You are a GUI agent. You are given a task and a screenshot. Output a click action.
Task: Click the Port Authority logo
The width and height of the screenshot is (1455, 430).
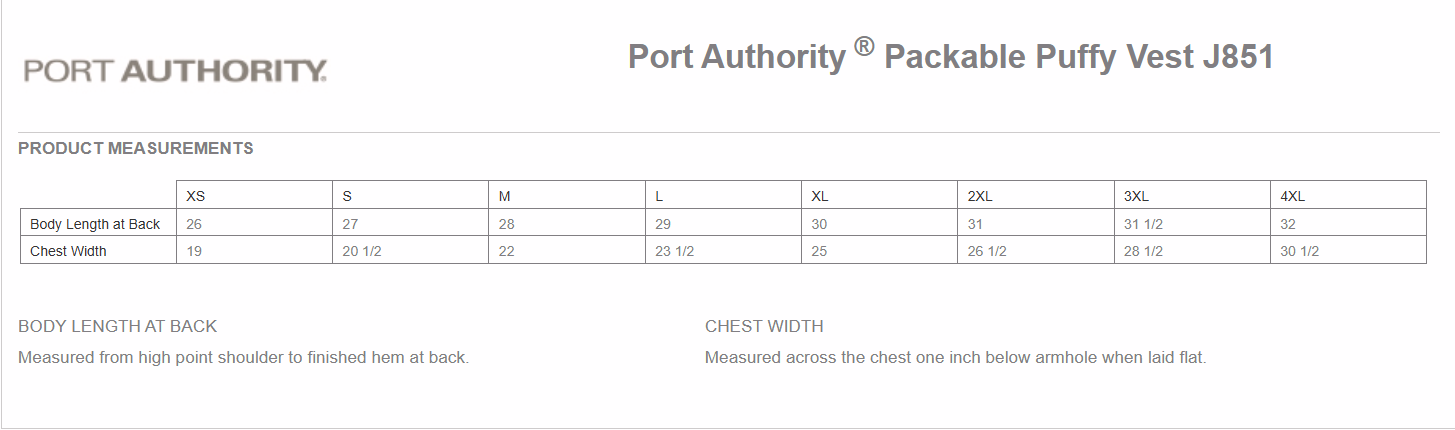(175, 71)
